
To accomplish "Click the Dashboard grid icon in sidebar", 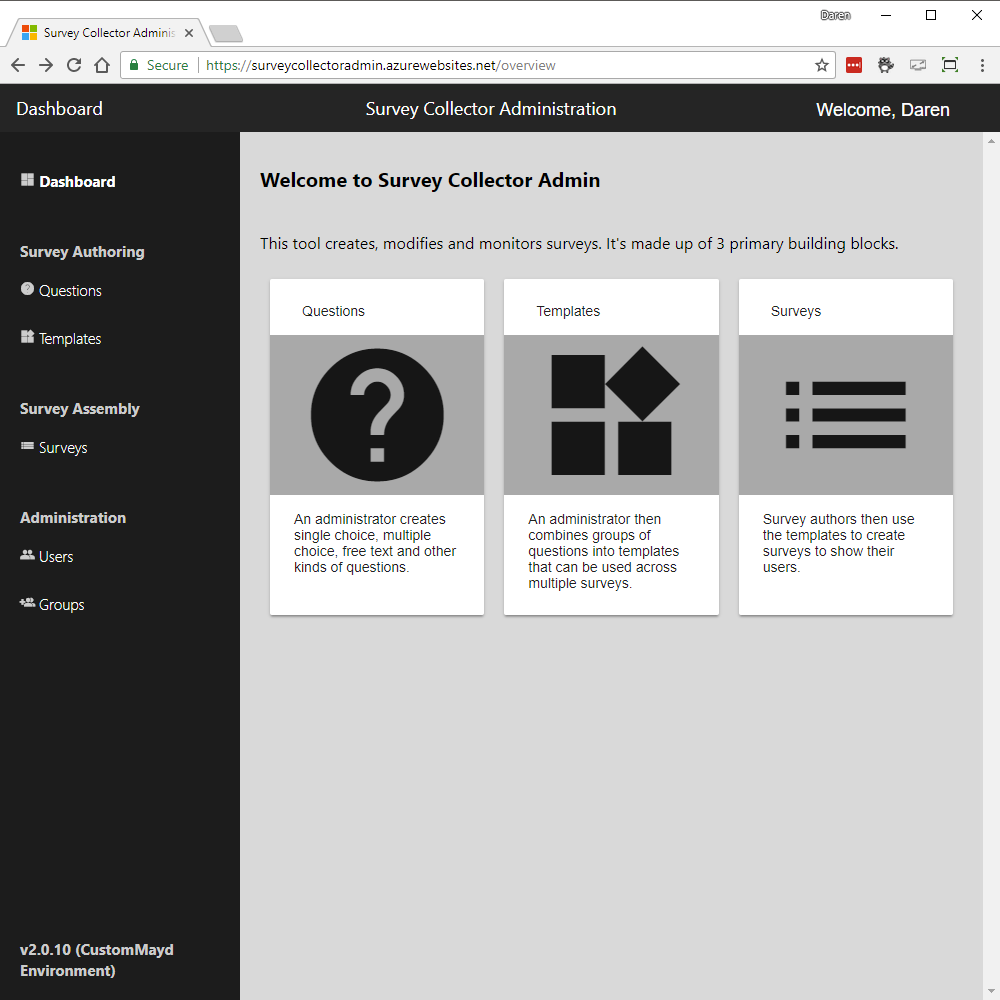I will [x=27, y=180].
